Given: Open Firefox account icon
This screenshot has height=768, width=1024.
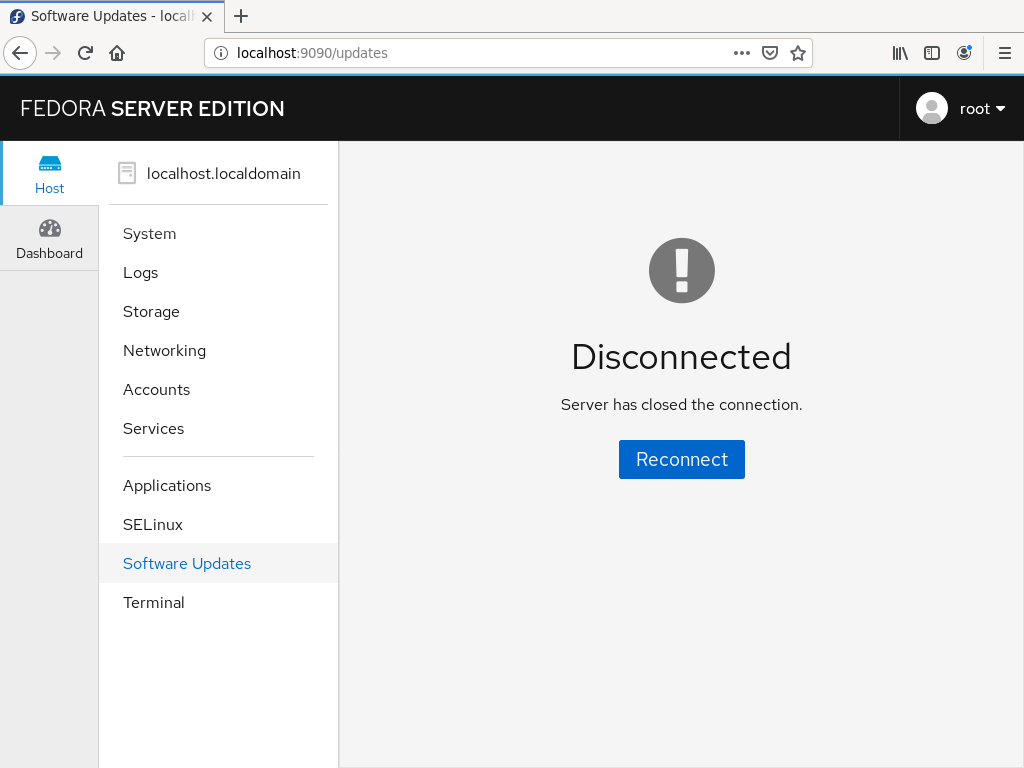Looking at the screenshot, I should [x=964, y=53].
